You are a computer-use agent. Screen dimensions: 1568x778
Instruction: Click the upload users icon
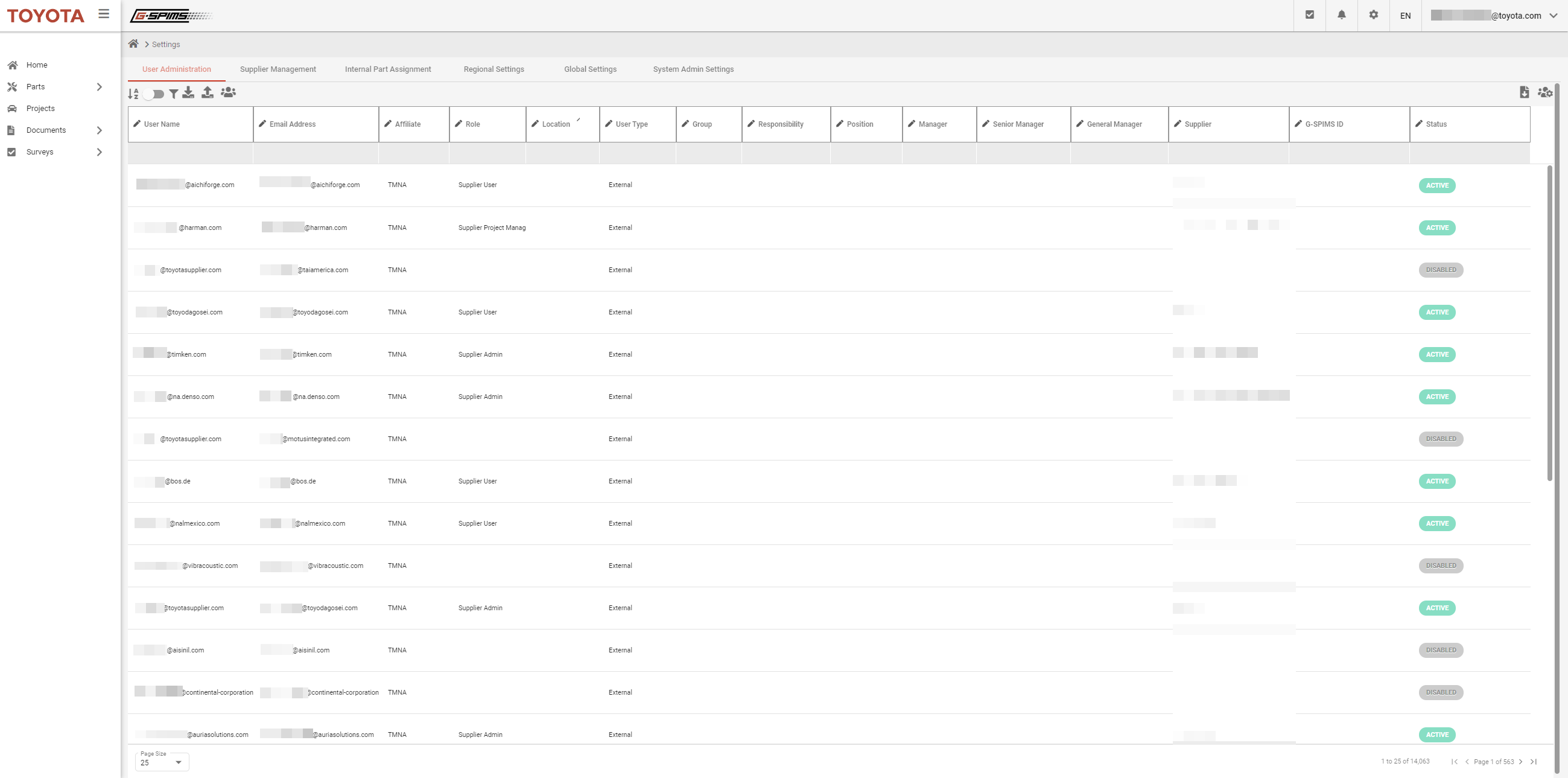click(x=208, y=92)
